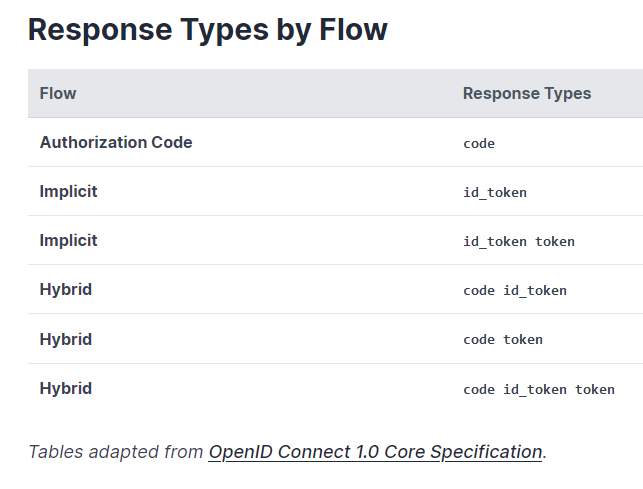
Task: Click the "code token" response type value
Action: point(503,339)
